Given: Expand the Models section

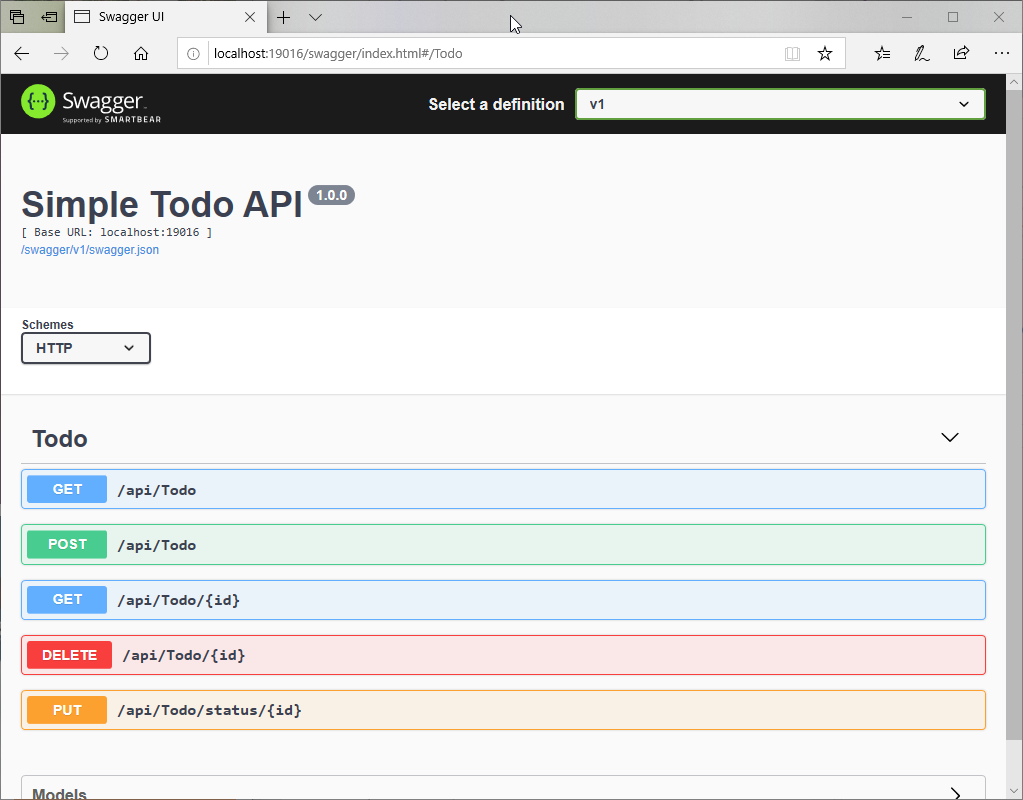Looking at the screenshot, I should coord(955,793).
